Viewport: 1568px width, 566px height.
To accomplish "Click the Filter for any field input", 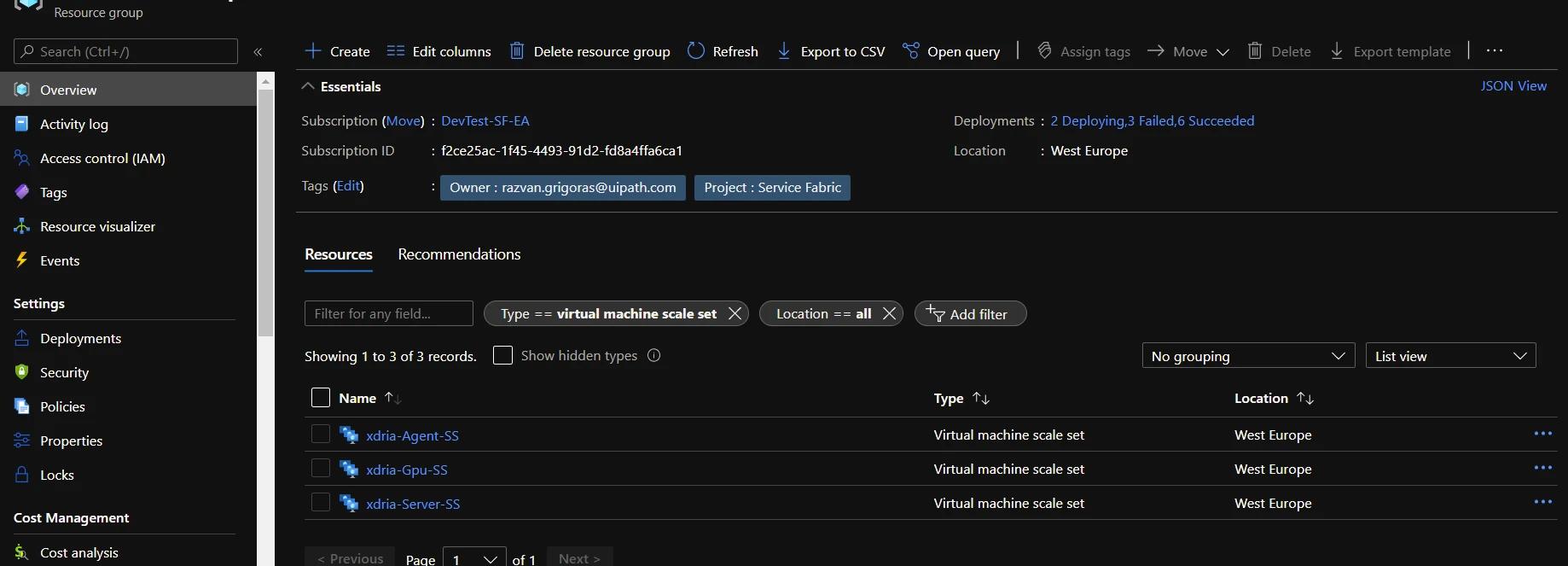I will coord(389,313).
